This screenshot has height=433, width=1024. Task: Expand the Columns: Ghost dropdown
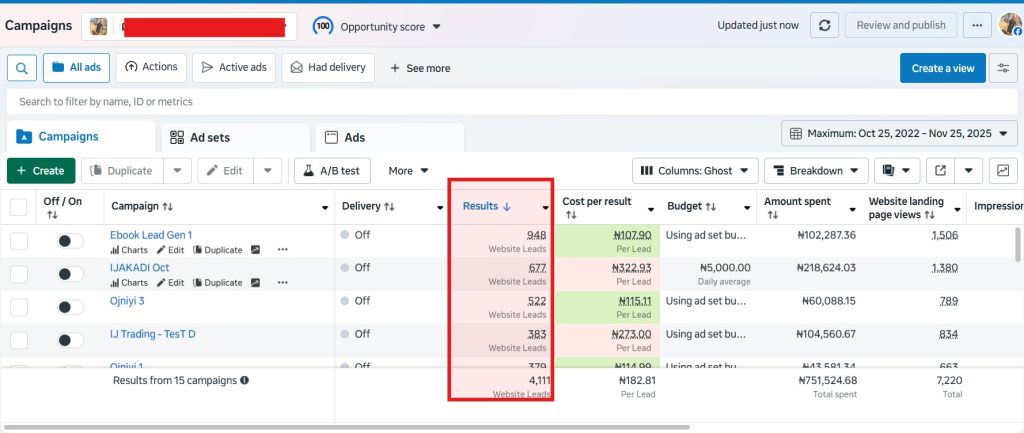pos(695,171)
